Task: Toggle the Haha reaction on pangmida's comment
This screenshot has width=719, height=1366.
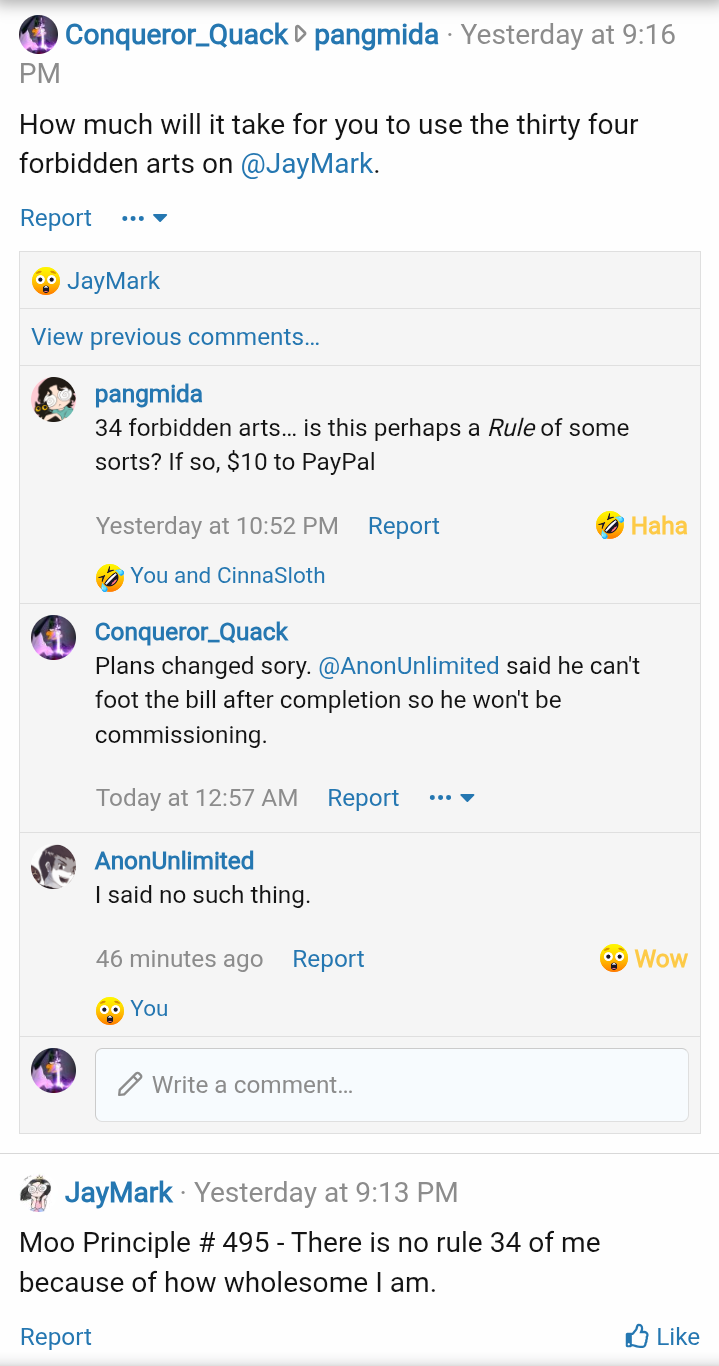Action: tap(641, 525)
